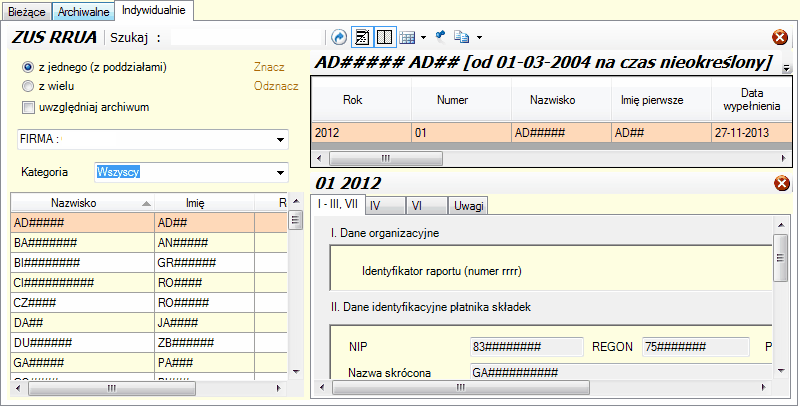800x407 pixels.
Task: Open the 'I - III, VII' tab
Action: [338, 204]
